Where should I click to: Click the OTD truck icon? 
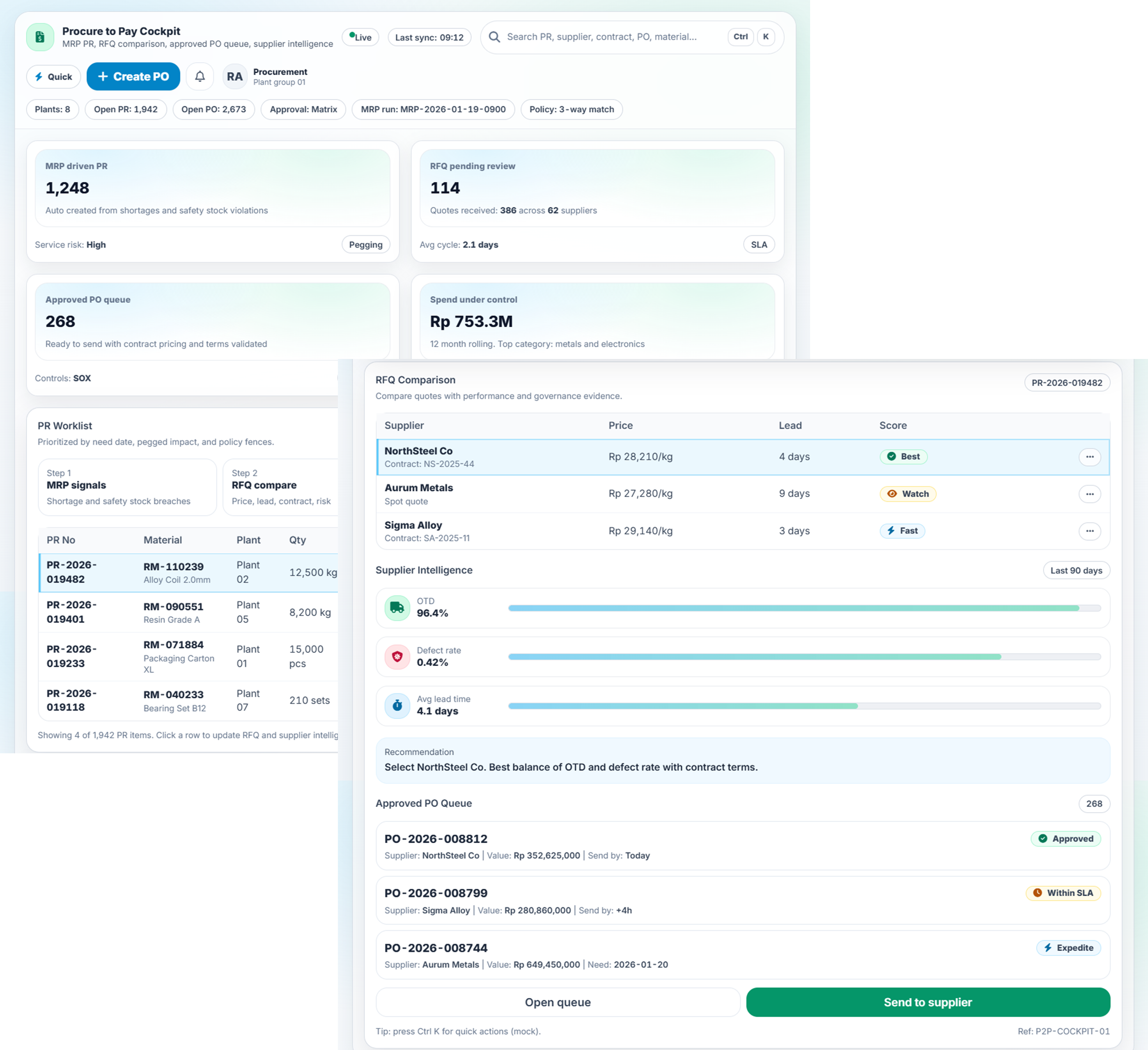[x=397, y=608]
